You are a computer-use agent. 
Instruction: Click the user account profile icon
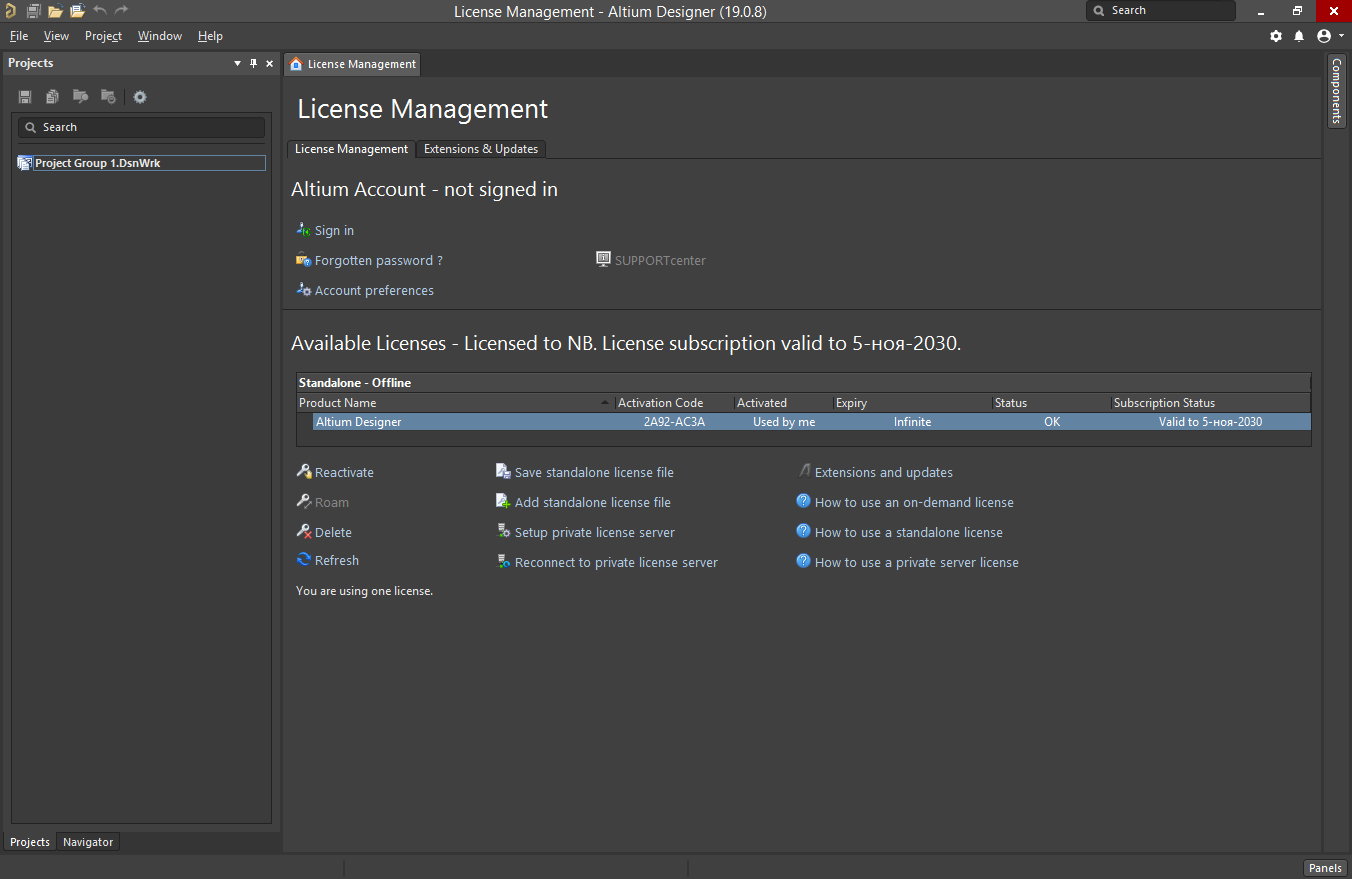point(1322,35)
